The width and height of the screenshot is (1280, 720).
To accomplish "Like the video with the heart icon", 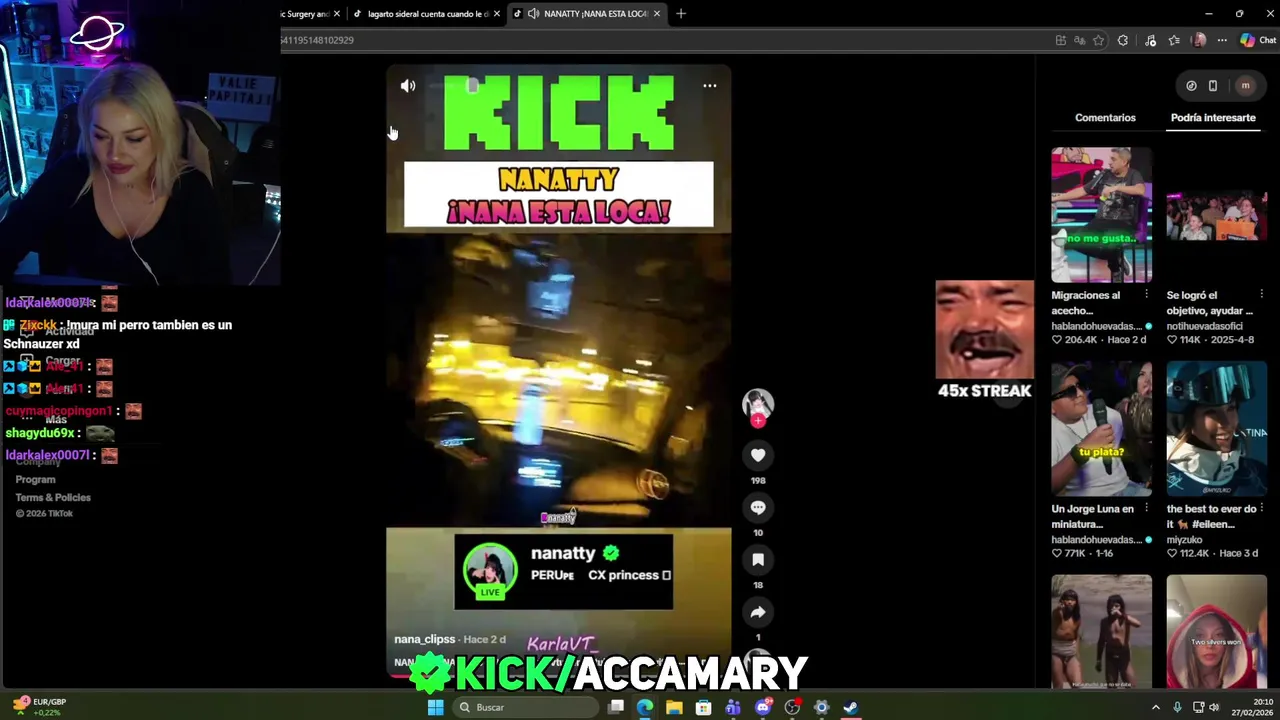I will tap(758, 456).
